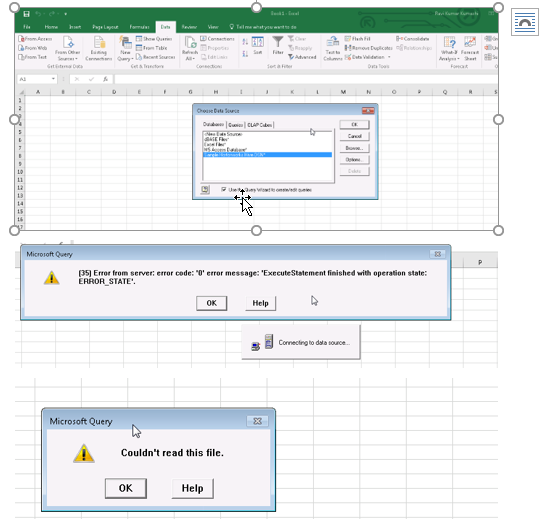
Task: Click OK on the Couldn't read this file dialog
Action: [x=125, y=488]
